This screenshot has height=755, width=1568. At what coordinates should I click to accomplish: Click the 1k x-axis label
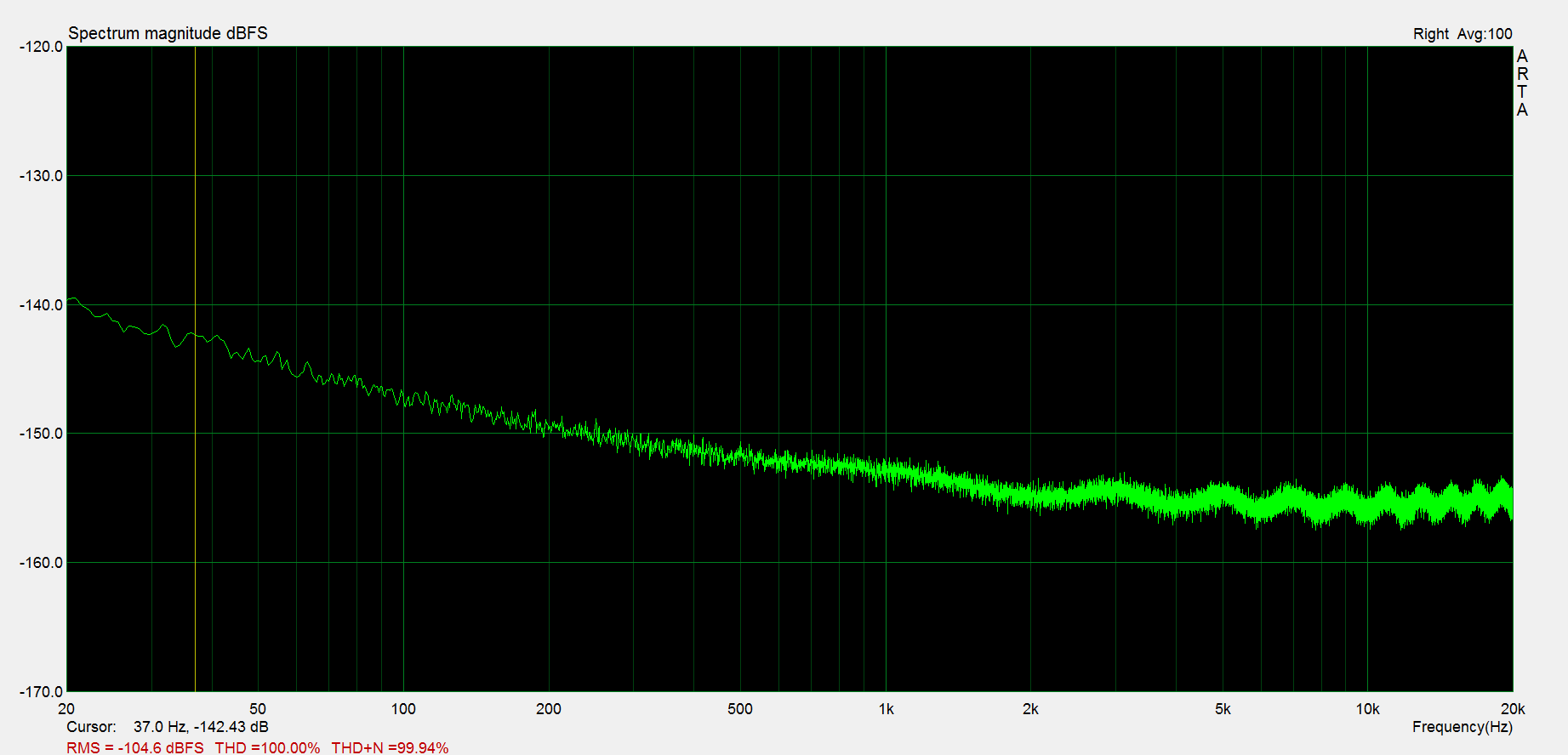click(886, 709)
